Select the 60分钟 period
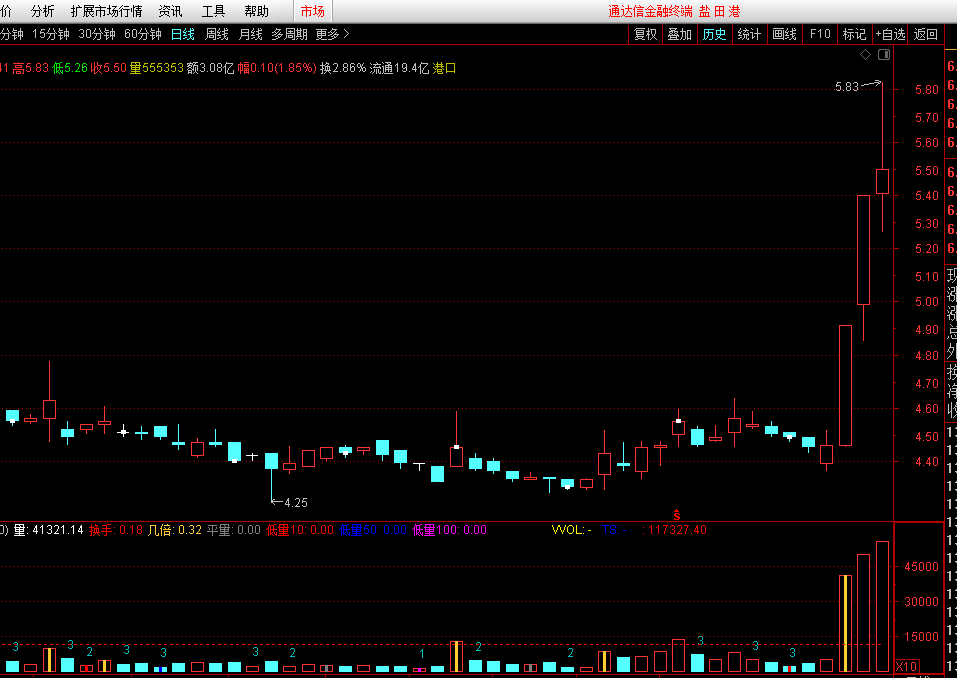 (x=143, y=34)
